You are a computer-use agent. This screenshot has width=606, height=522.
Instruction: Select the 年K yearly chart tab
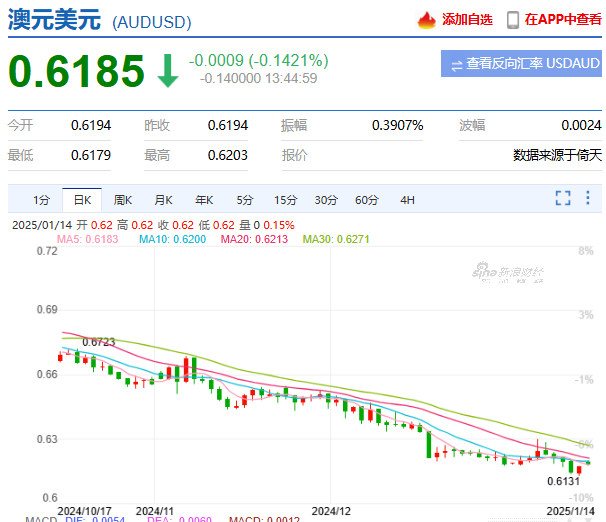[204, 199]
